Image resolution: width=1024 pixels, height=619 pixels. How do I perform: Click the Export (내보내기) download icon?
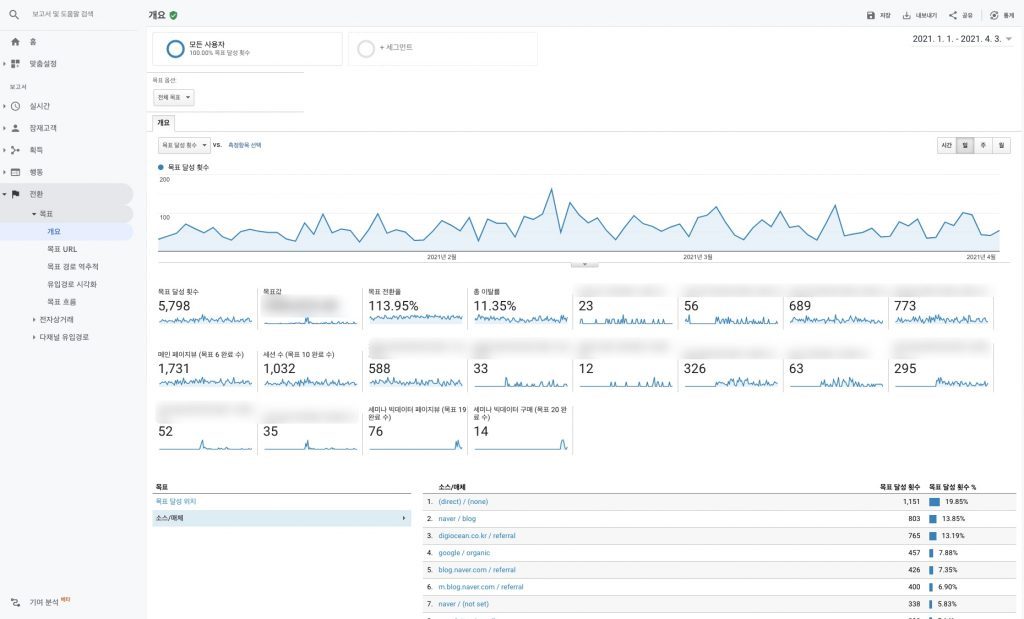(x=906, y=15)
